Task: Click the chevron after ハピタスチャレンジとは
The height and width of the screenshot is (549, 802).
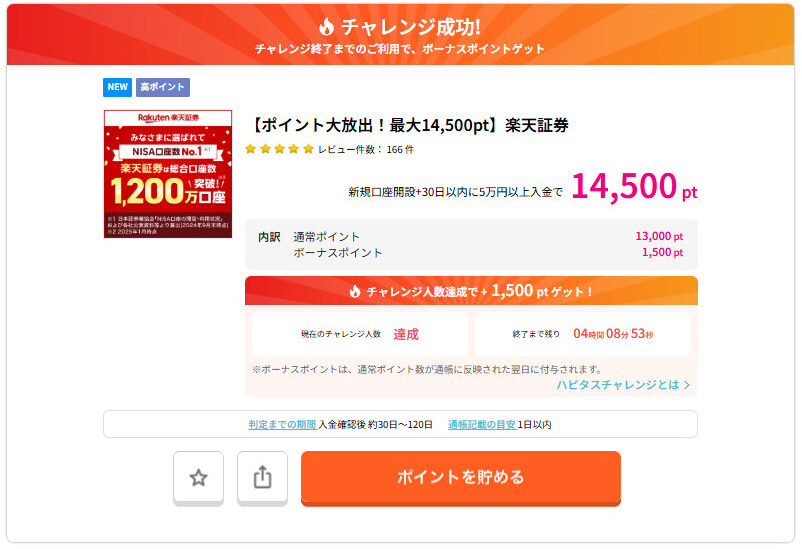Action: (687, 384)
